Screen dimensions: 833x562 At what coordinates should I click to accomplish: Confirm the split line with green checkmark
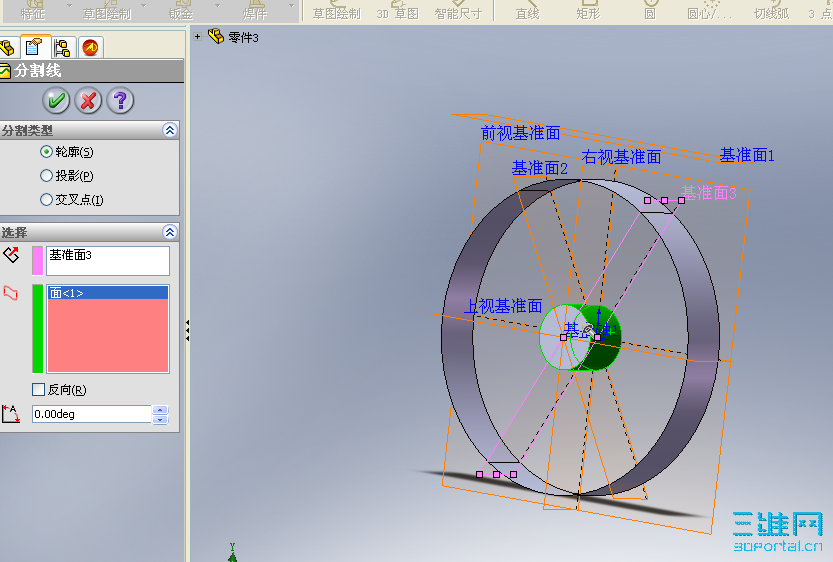[56, 100]
